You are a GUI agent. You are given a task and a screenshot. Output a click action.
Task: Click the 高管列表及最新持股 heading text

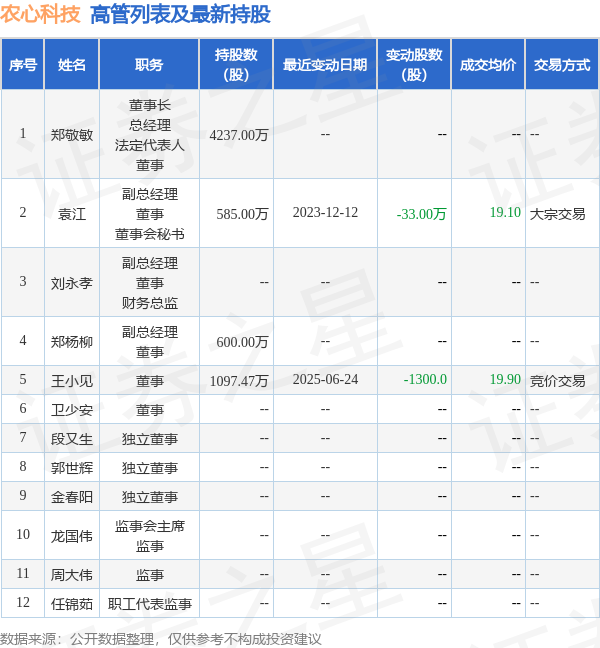(180, 14)
